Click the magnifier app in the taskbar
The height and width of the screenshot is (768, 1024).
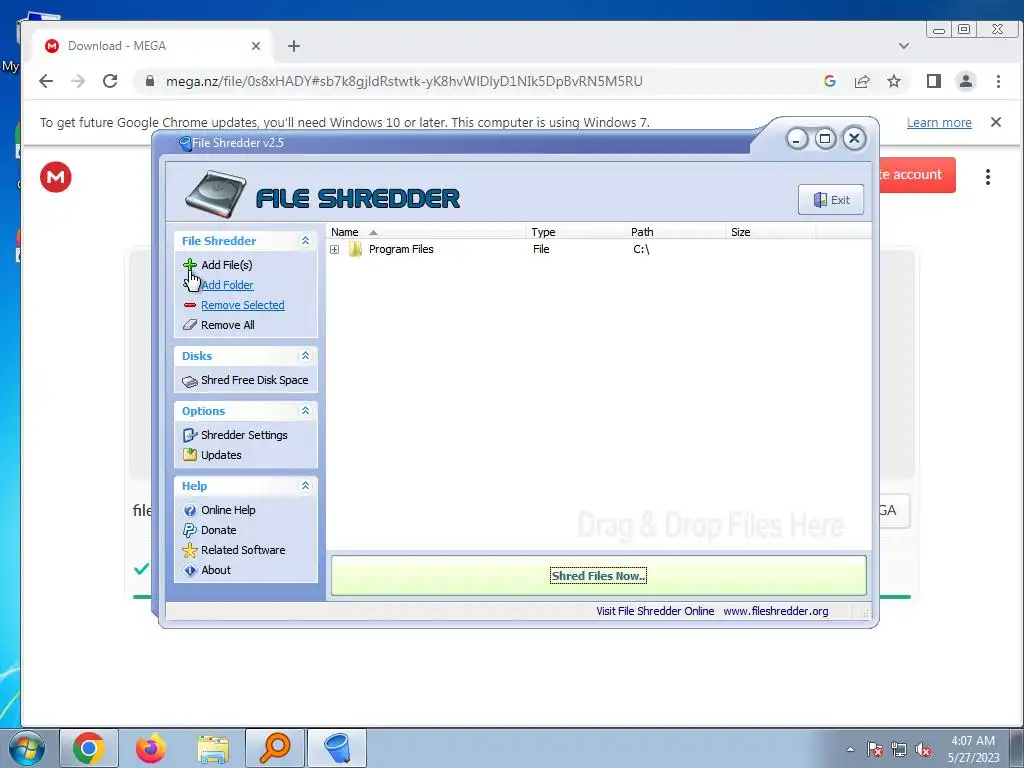[x=275, y=748]
